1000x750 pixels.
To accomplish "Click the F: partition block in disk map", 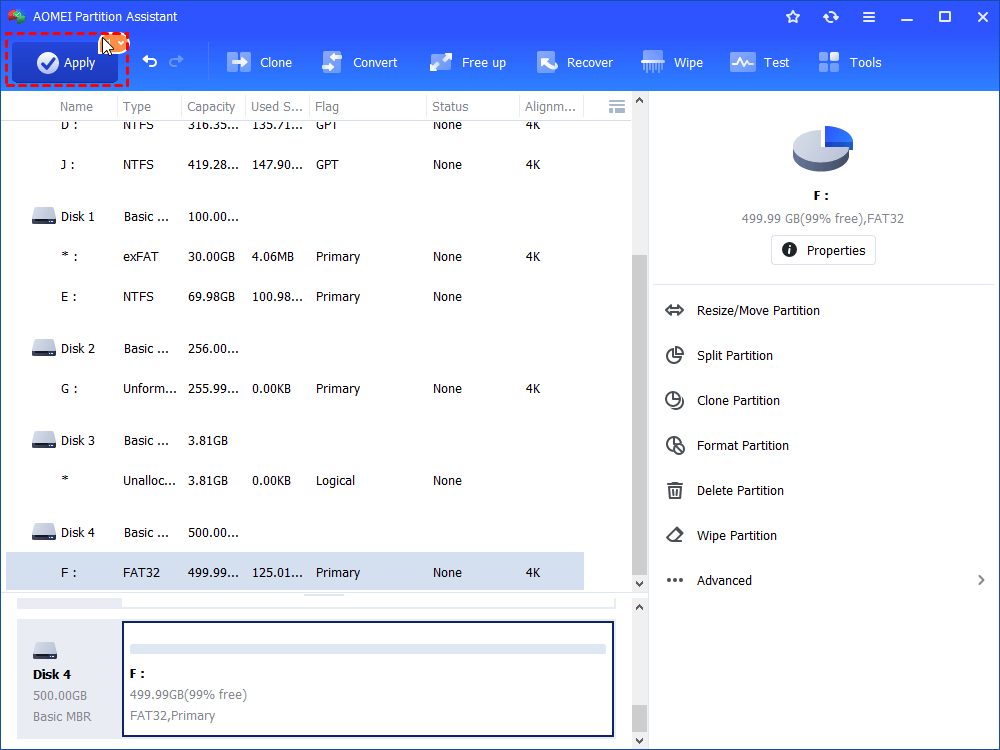I will (368, 679).
